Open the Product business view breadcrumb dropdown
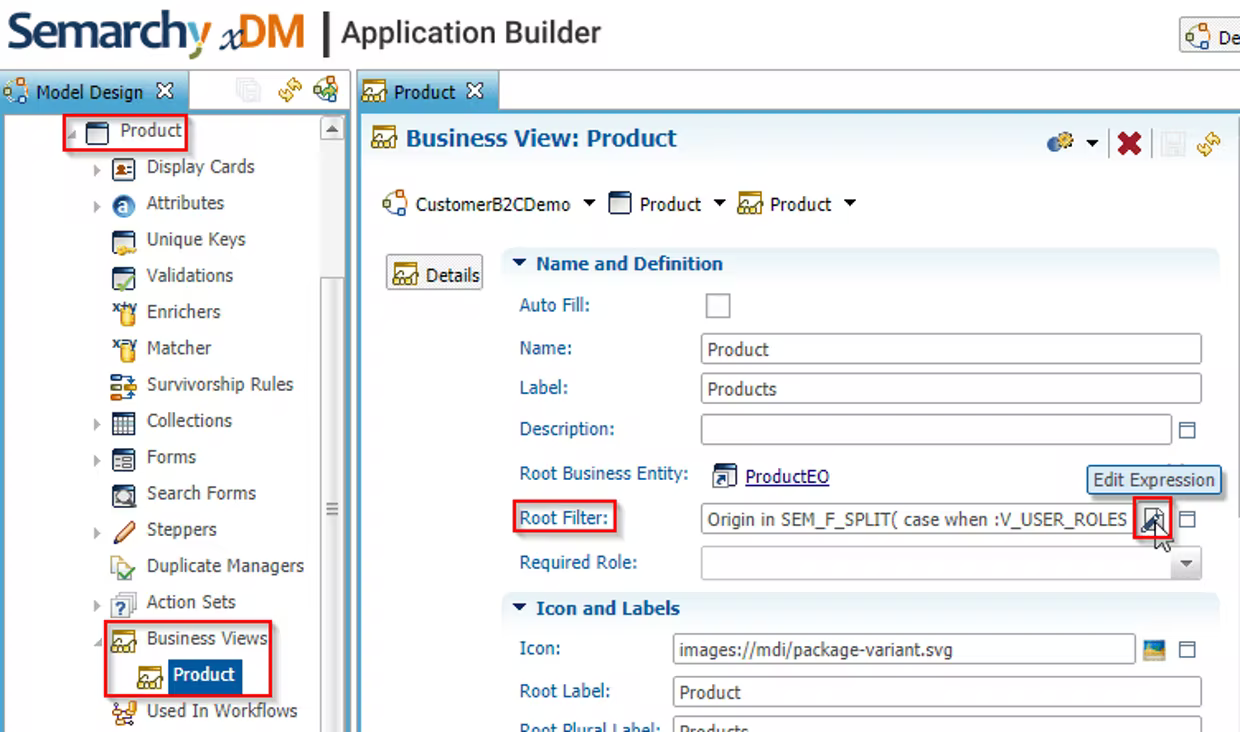Screen dimensions: 1240x732 pyautogui.click(x=850, y=204)
